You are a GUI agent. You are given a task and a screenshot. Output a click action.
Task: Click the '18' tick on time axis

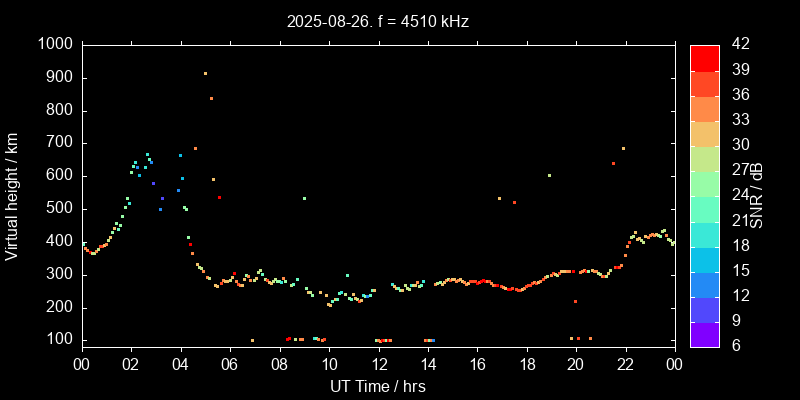526,365
